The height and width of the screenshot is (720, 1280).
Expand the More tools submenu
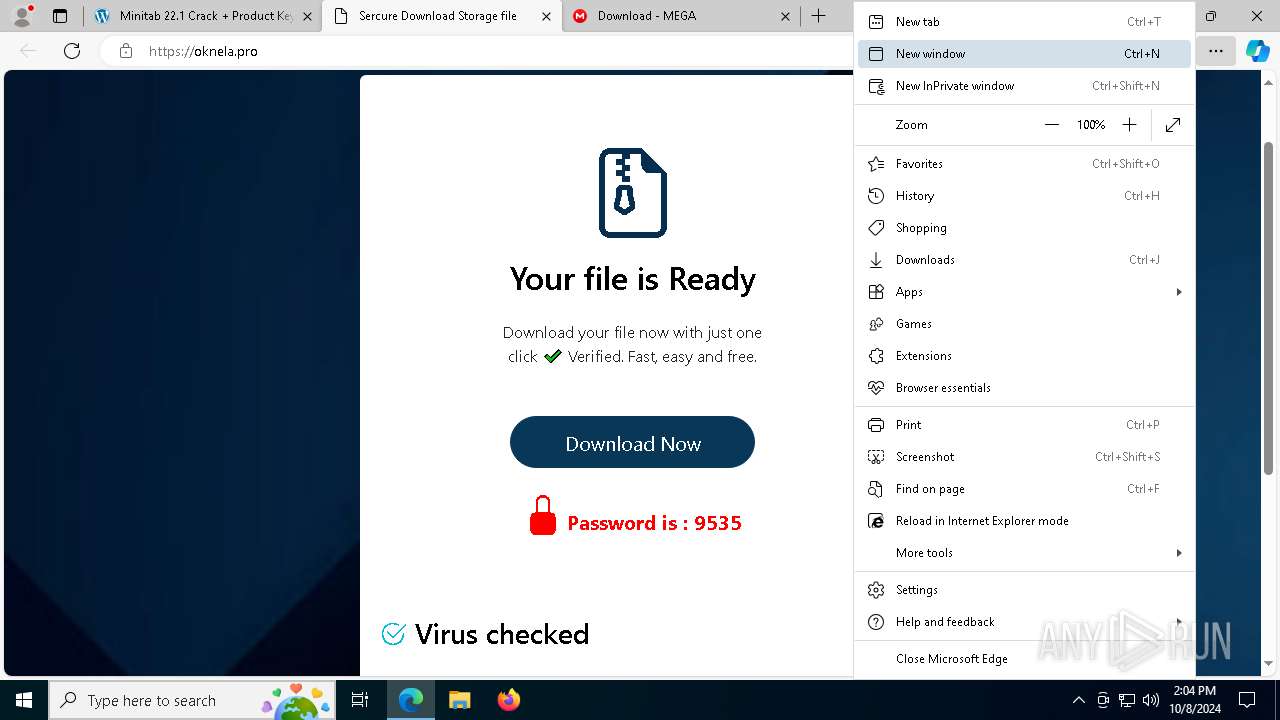tap(1024, 553)
